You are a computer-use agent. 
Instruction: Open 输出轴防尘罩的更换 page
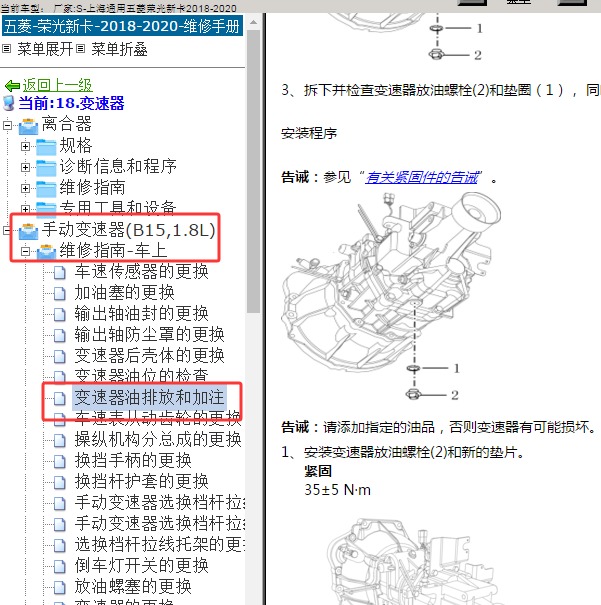pos(150,334)
